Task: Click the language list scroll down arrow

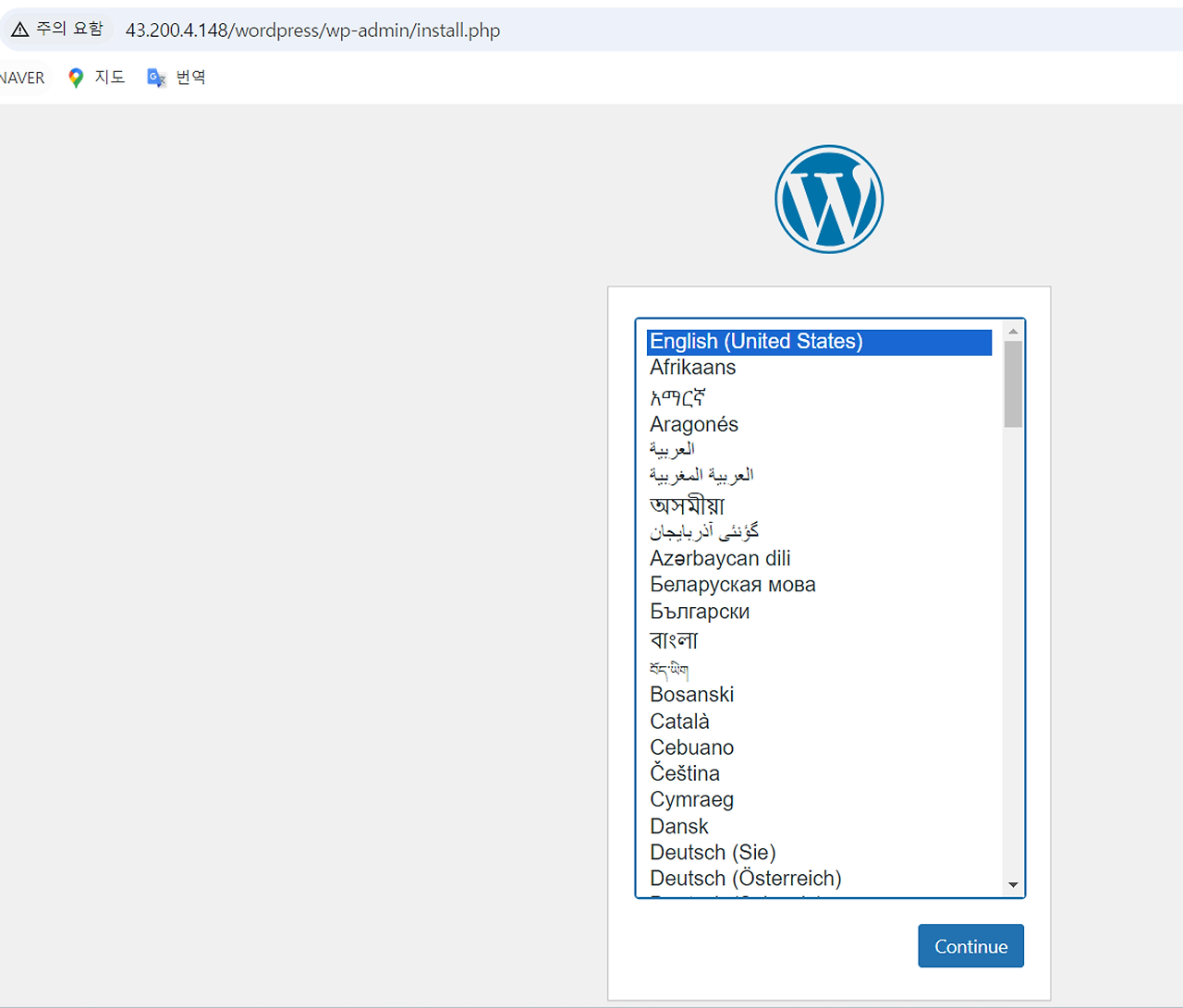Action: pos(1013,885)
